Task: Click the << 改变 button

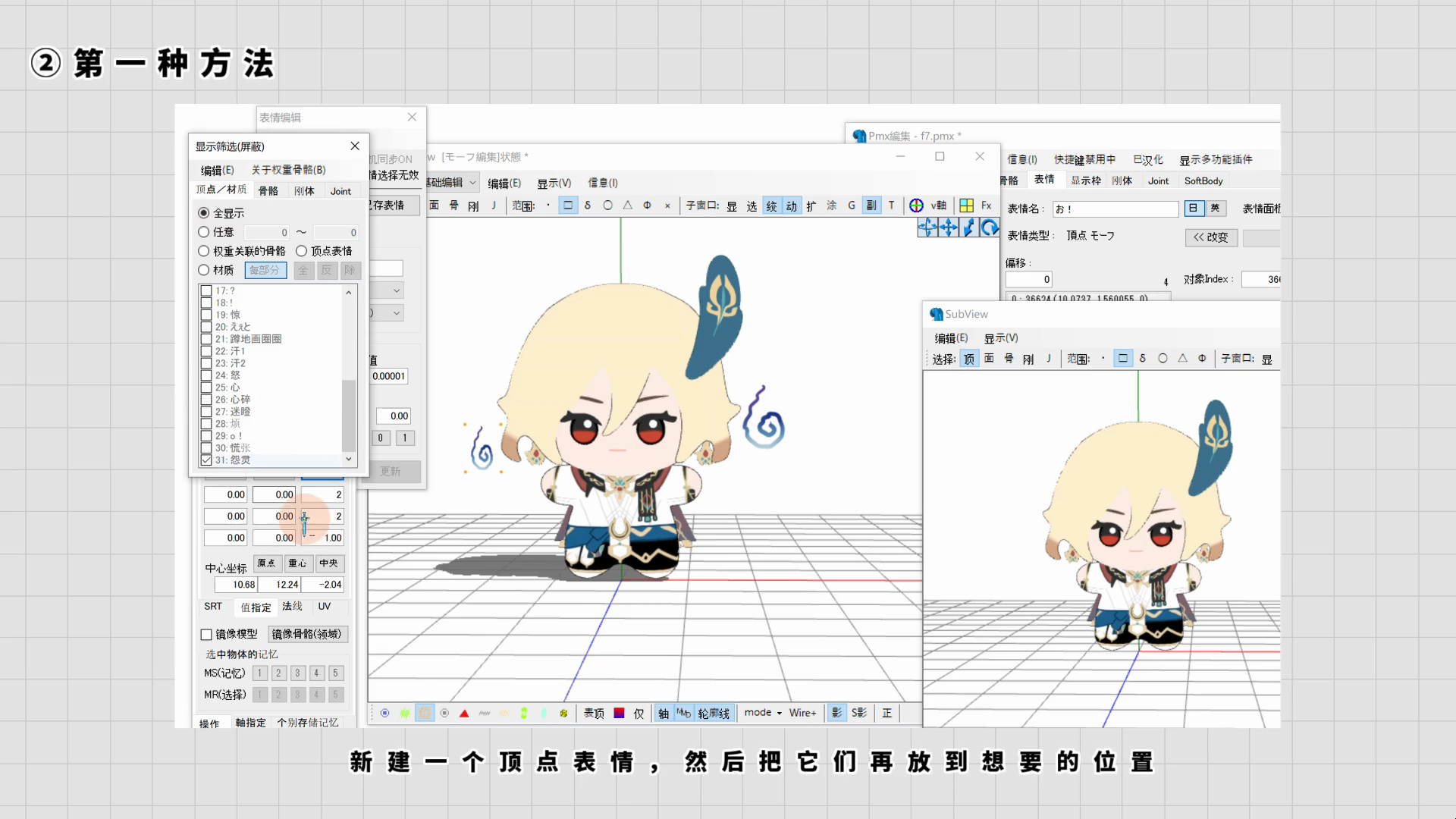Action: click(1211, 237)
